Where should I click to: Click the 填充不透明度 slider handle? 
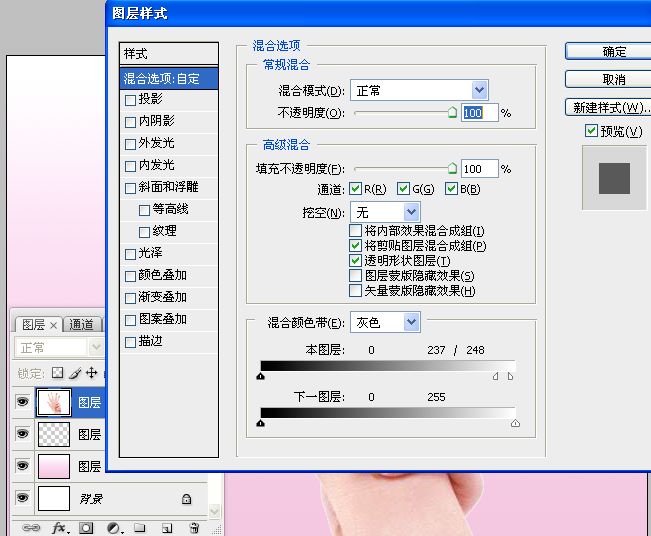point(452,168)
